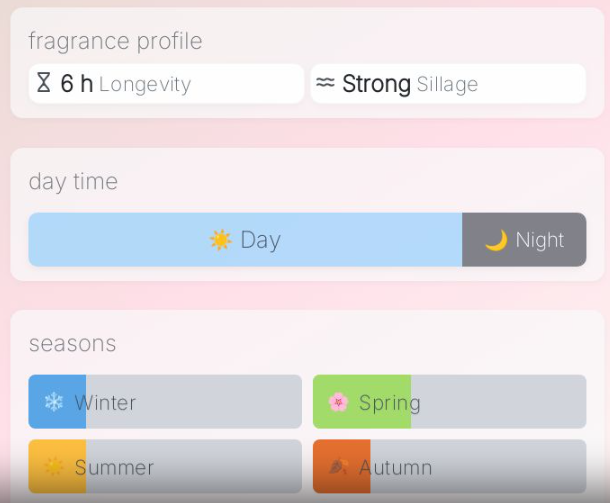Image resolution: width=610 pixels, height=503 pixels.
Task: Click the Summer sun icon
Action: [x=53, y=467]
